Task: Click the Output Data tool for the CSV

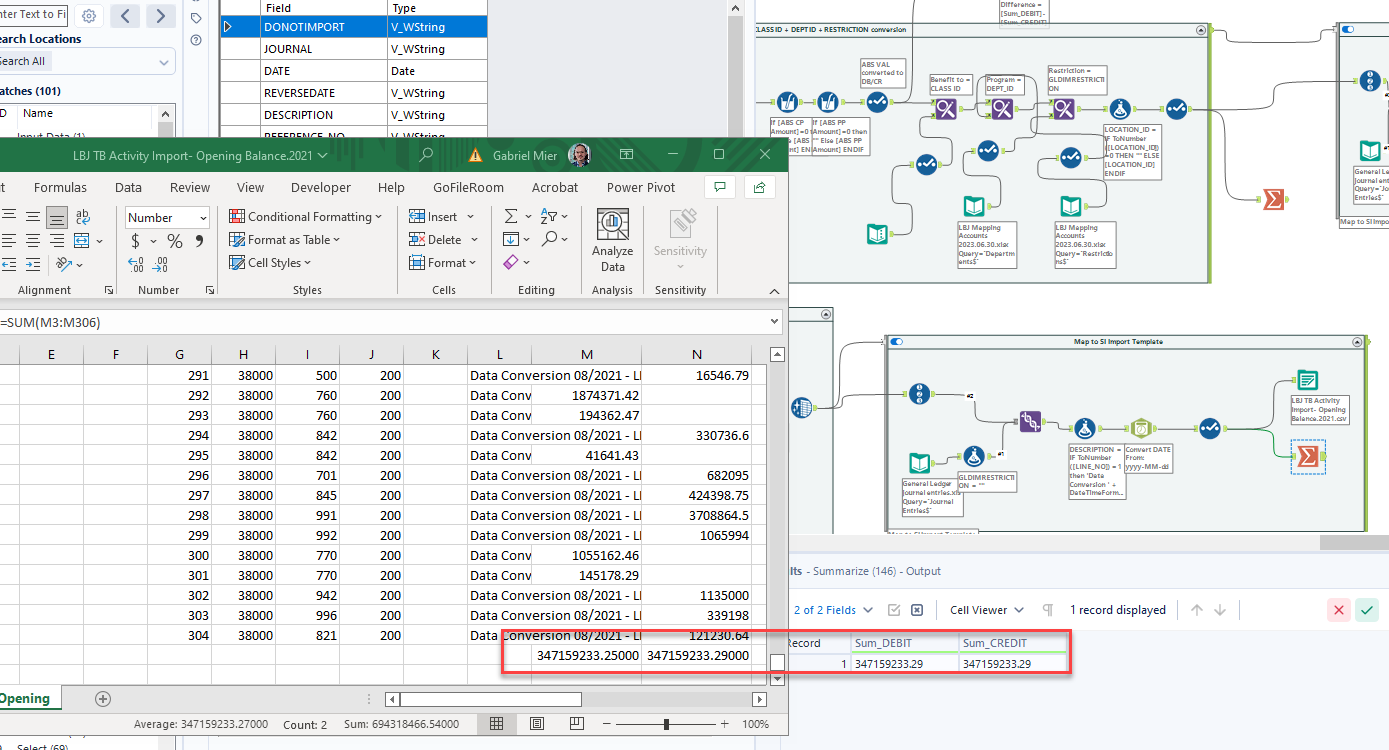Action: tap(1305, 380)
